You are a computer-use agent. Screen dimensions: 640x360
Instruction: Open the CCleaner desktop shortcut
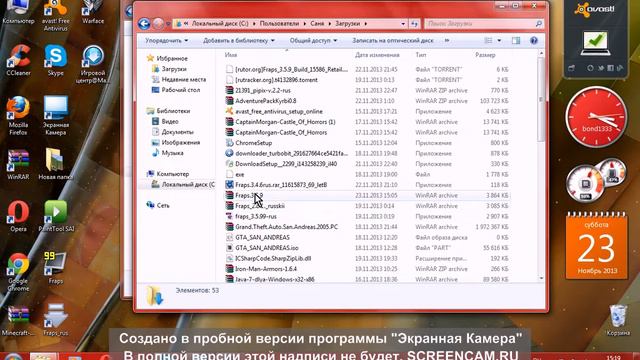(18, 60)
